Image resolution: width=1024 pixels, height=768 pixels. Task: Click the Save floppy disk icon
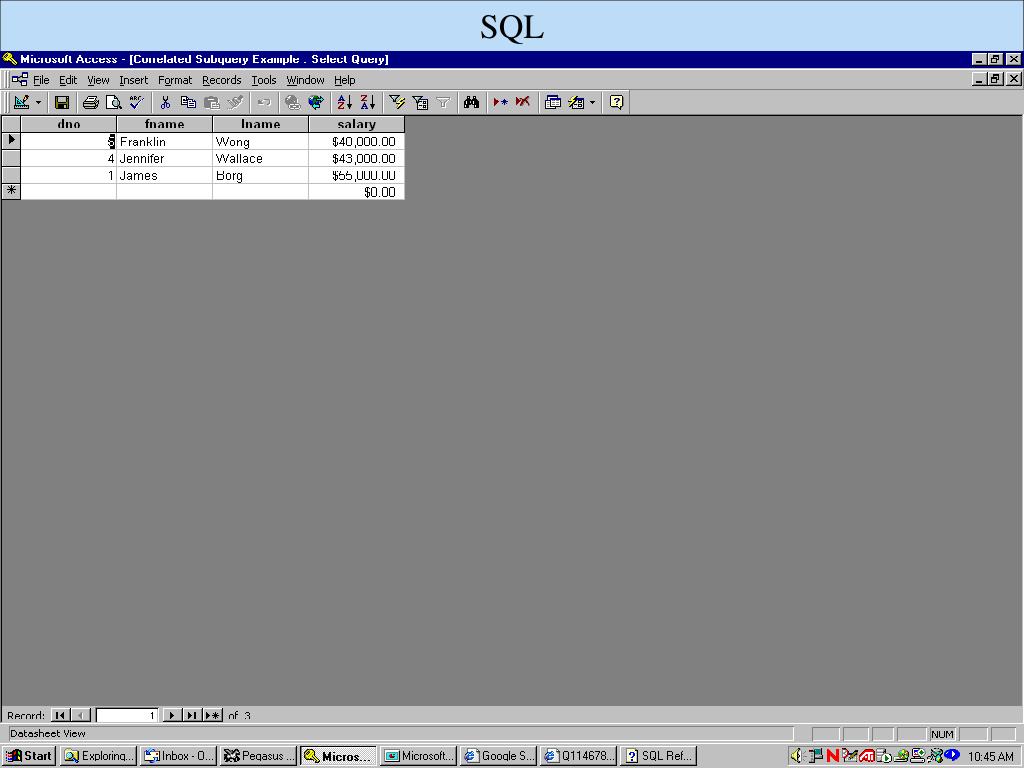[62, 103]
